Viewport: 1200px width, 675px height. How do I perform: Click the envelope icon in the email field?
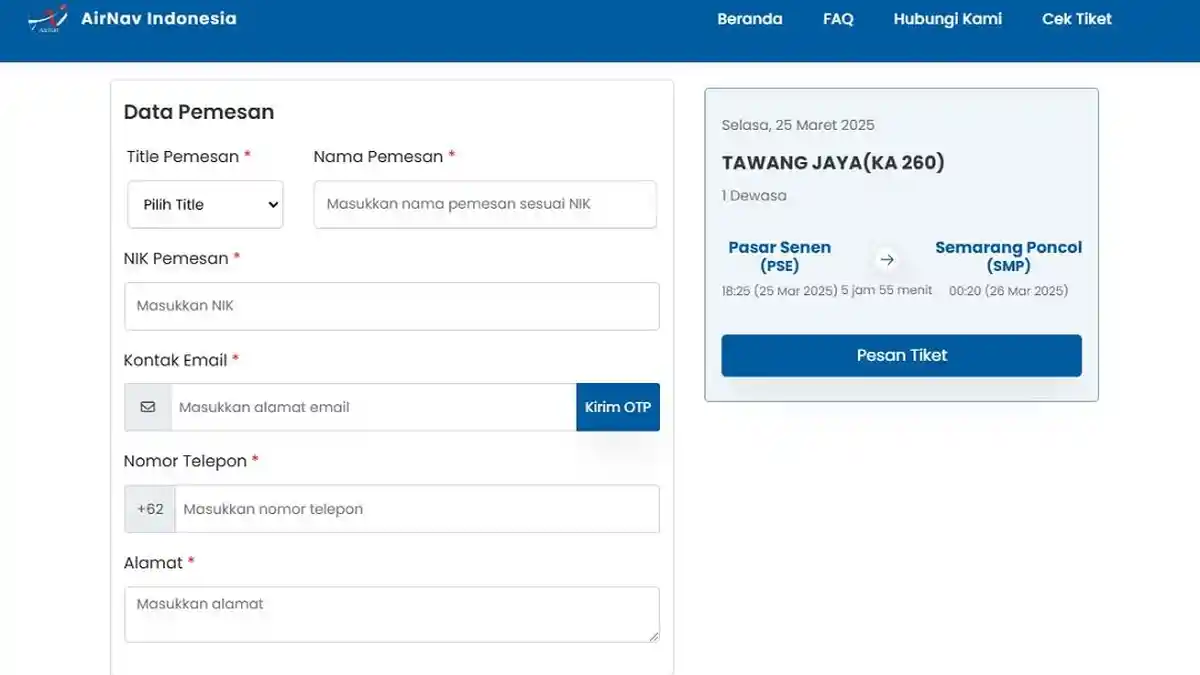click(x=147, y=407)
